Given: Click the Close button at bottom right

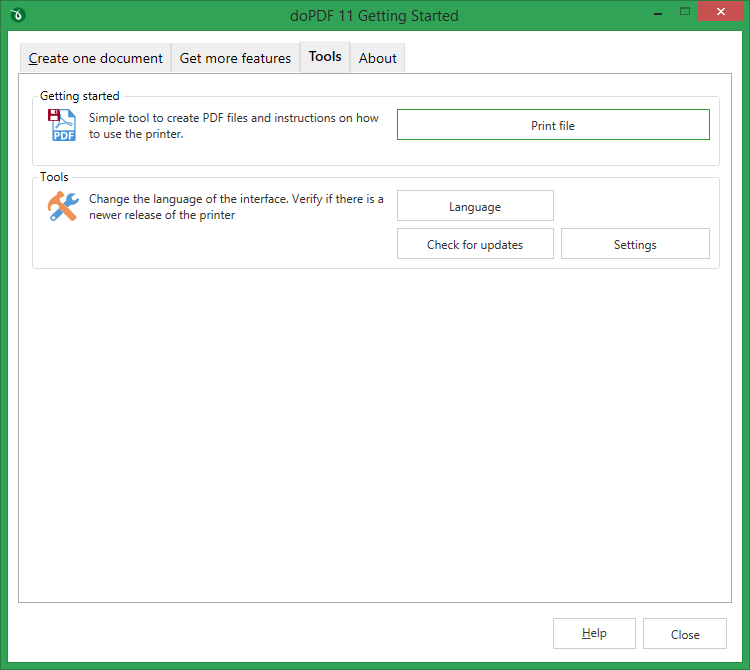Looking at the screenshot, I should pos(684,634).
